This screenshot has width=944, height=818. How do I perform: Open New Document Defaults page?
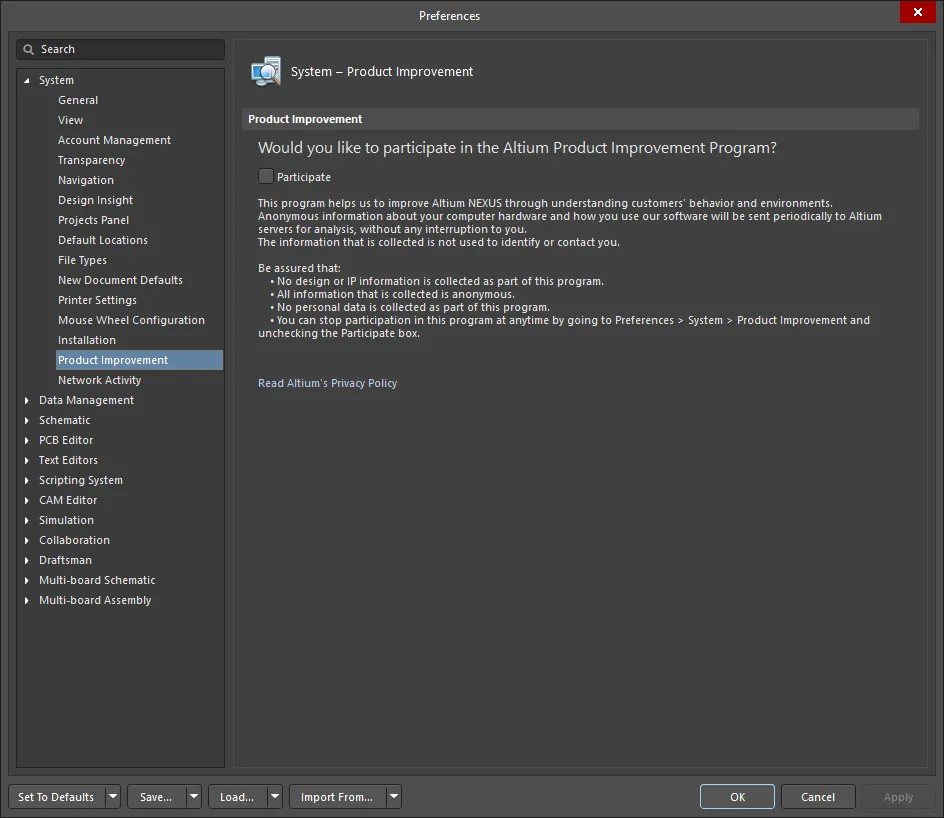120,280
